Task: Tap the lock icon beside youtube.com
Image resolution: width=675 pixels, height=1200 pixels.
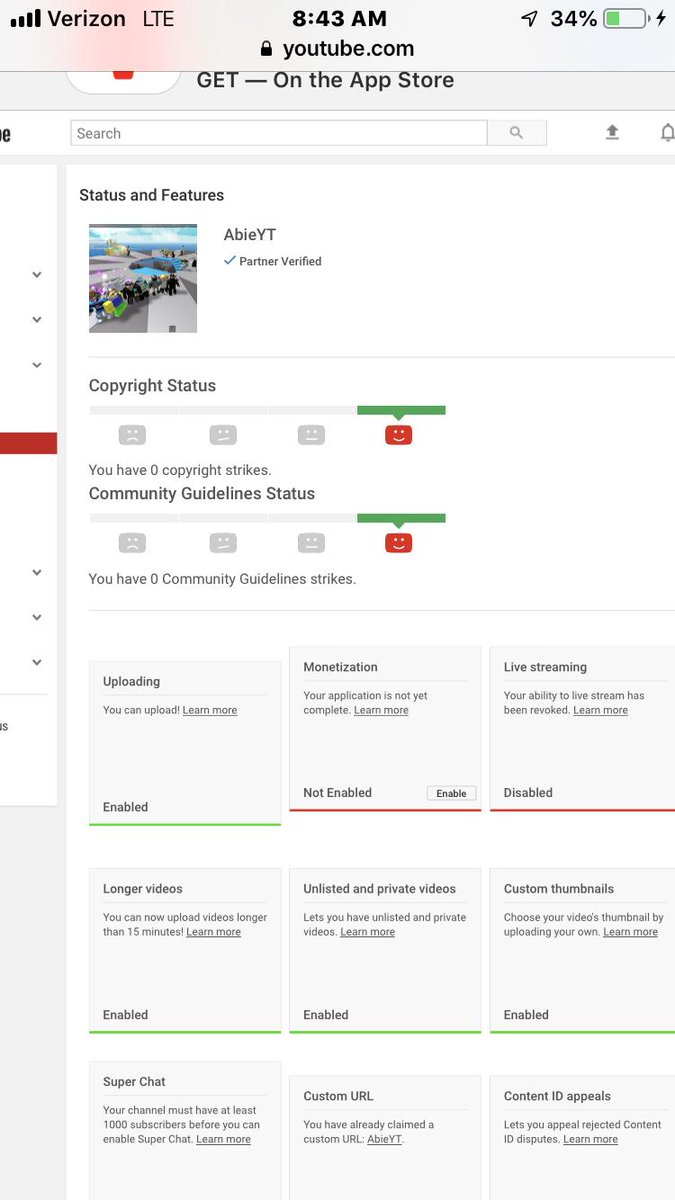Action: tap(266, 49)
